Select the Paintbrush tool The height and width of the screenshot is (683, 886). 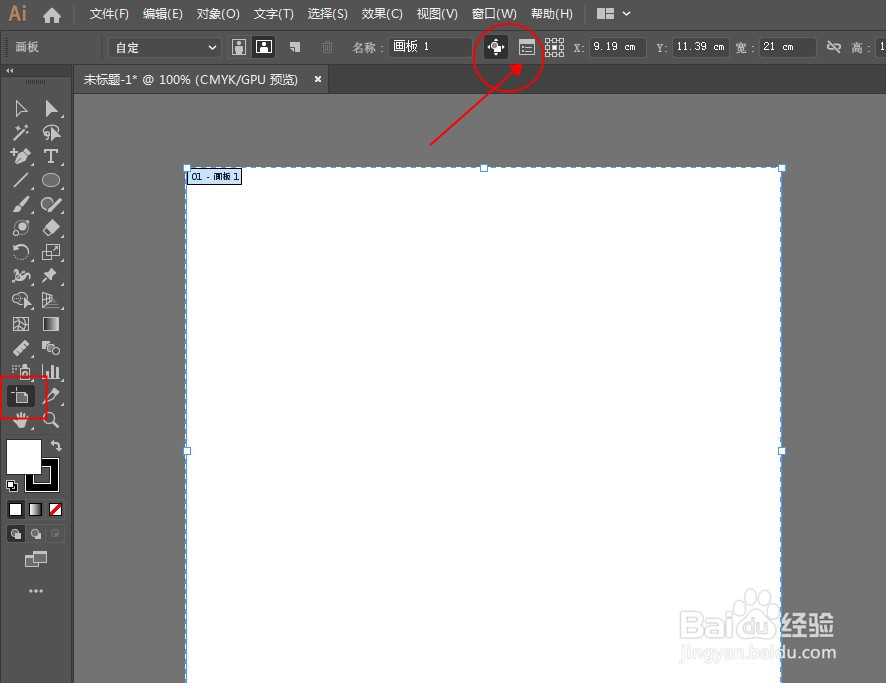coord(21,204)
